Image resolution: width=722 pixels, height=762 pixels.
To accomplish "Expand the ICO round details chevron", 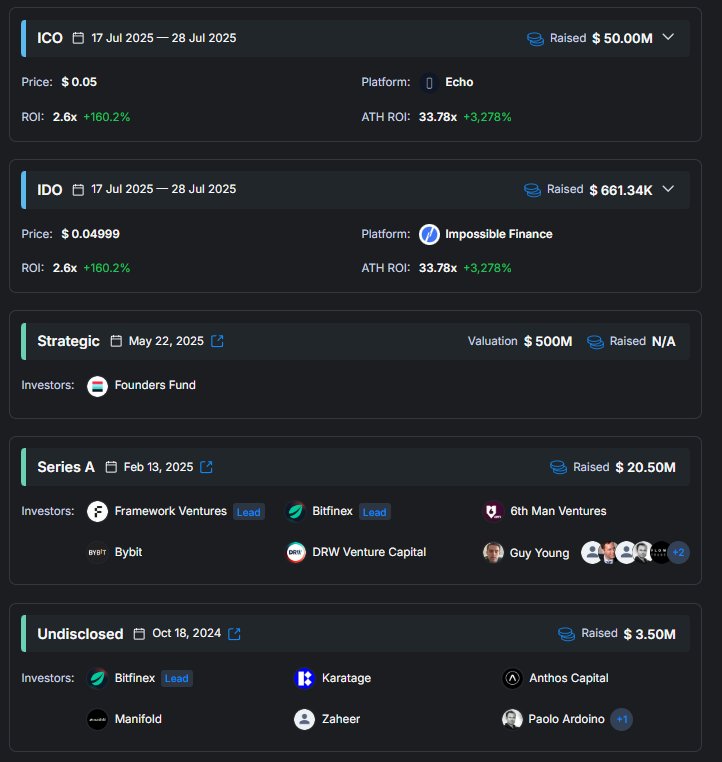I will 669,37.
